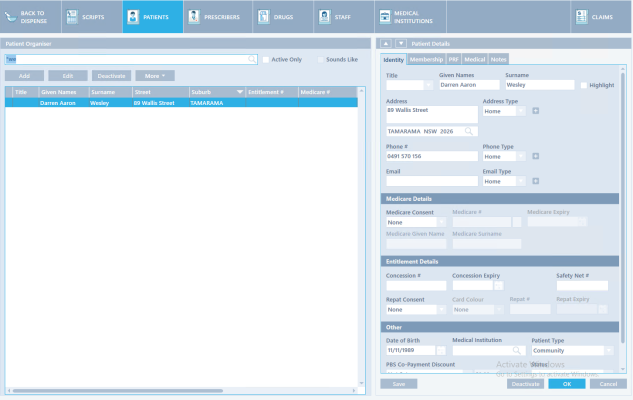Open the Scripts module icon
This screenshot has width=633, height=400.
click(x=72, y=16)
